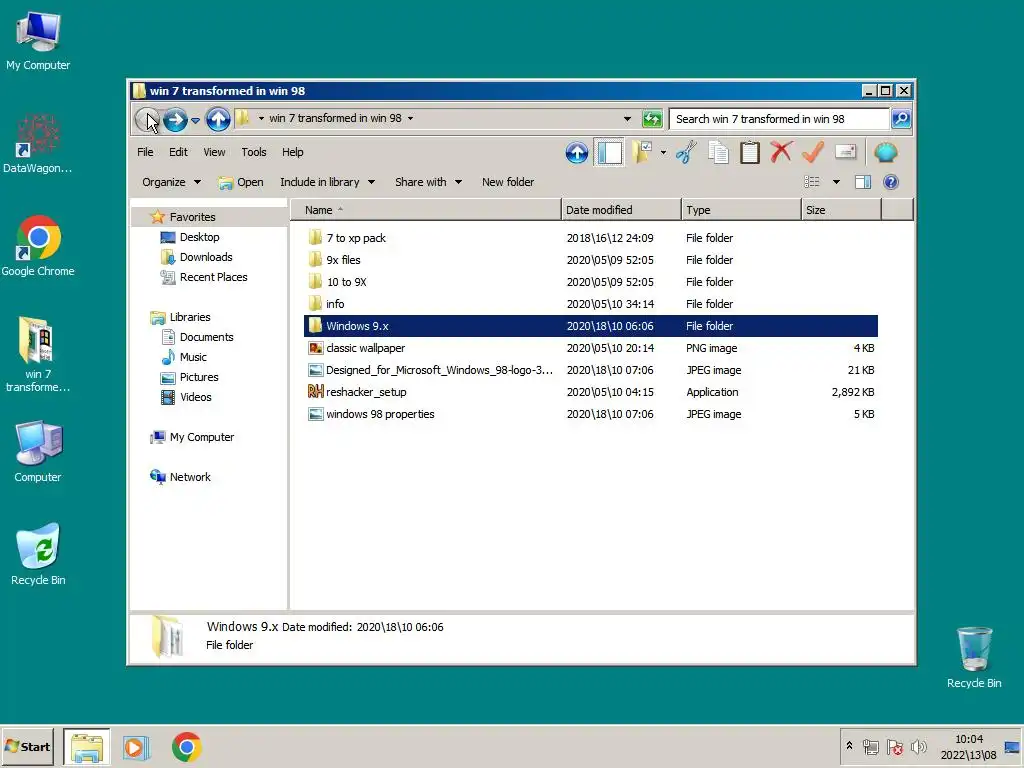Click the scissors Cut icon
The height and width of the screenshot is (768, 1024).
(686, 153)
